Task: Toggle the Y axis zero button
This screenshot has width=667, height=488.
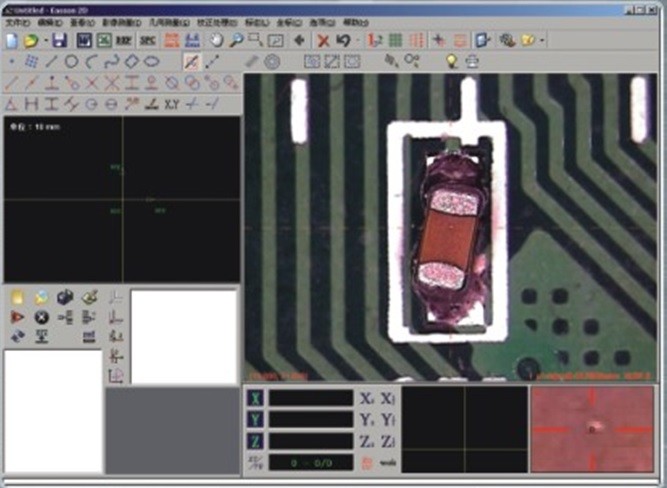Action: point(254,419)
